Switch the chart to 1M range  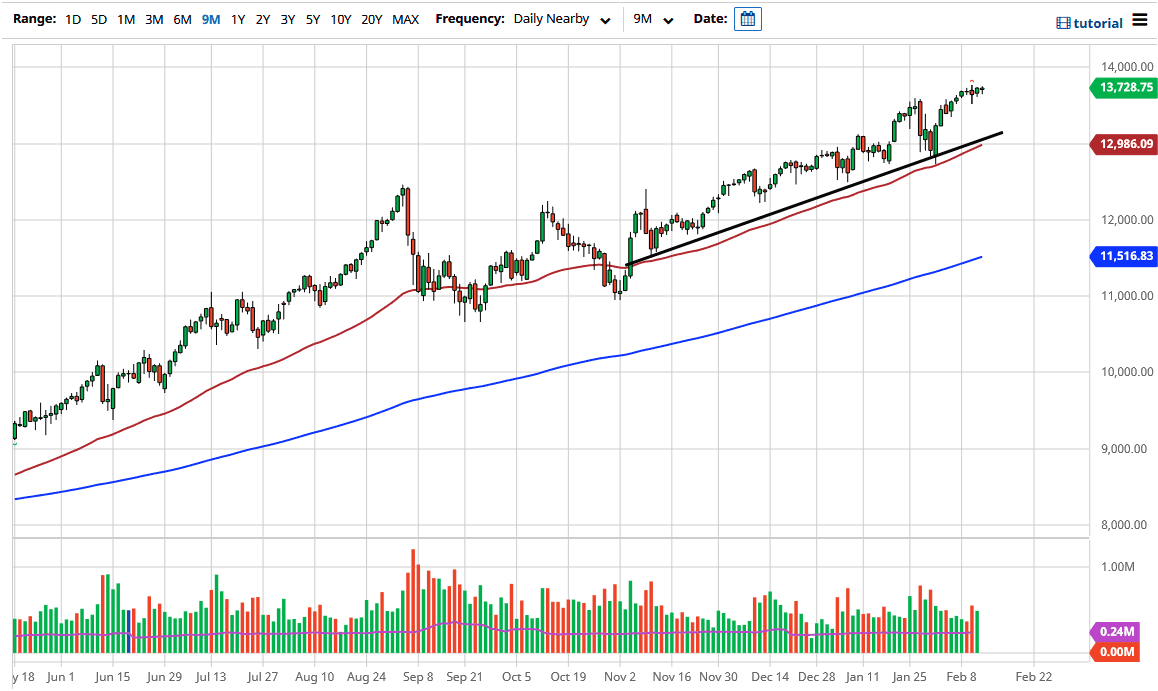125,18
